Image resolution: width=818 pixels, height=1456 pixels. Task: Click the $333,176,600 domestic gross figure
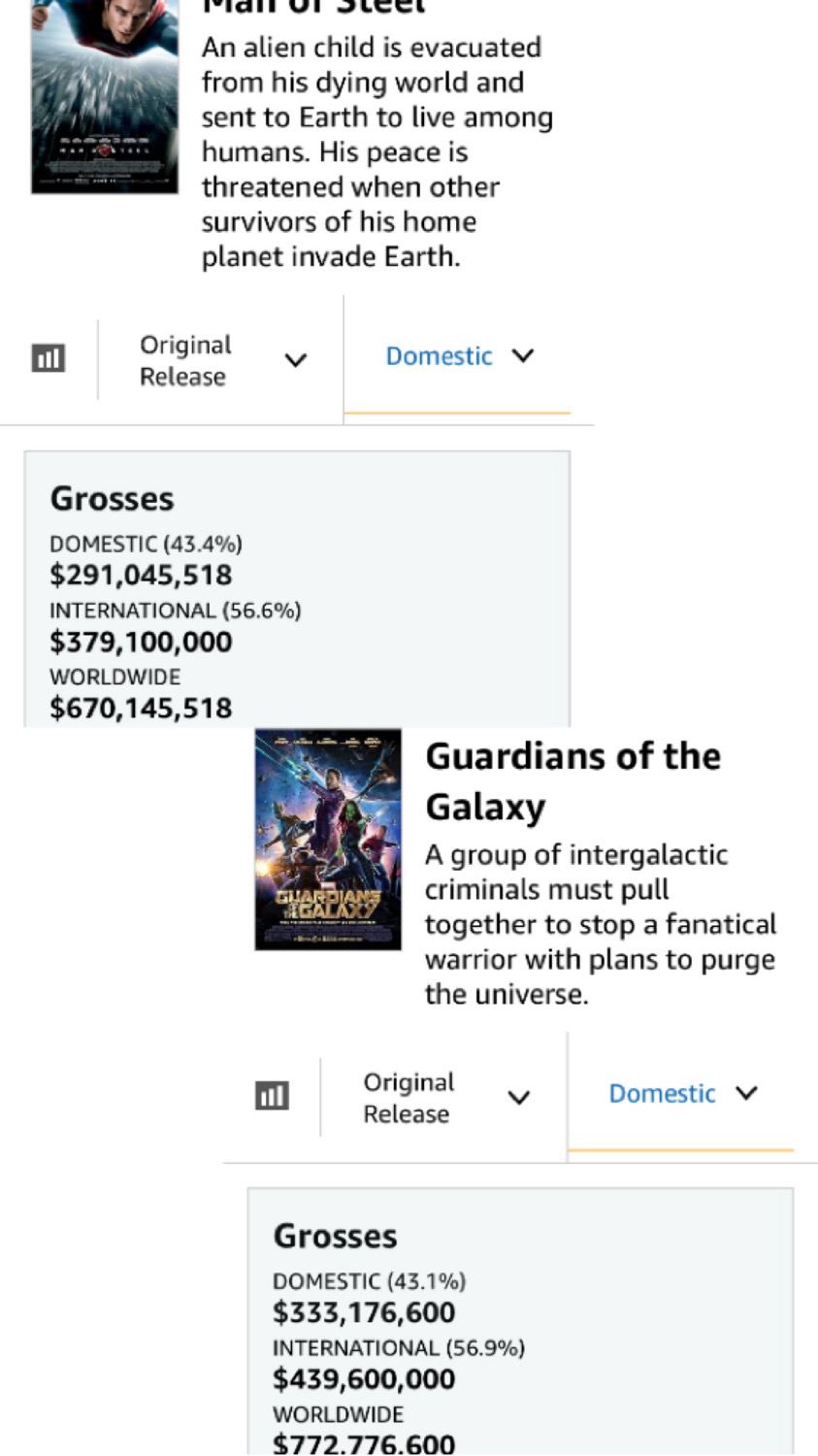click(364, 1312)
